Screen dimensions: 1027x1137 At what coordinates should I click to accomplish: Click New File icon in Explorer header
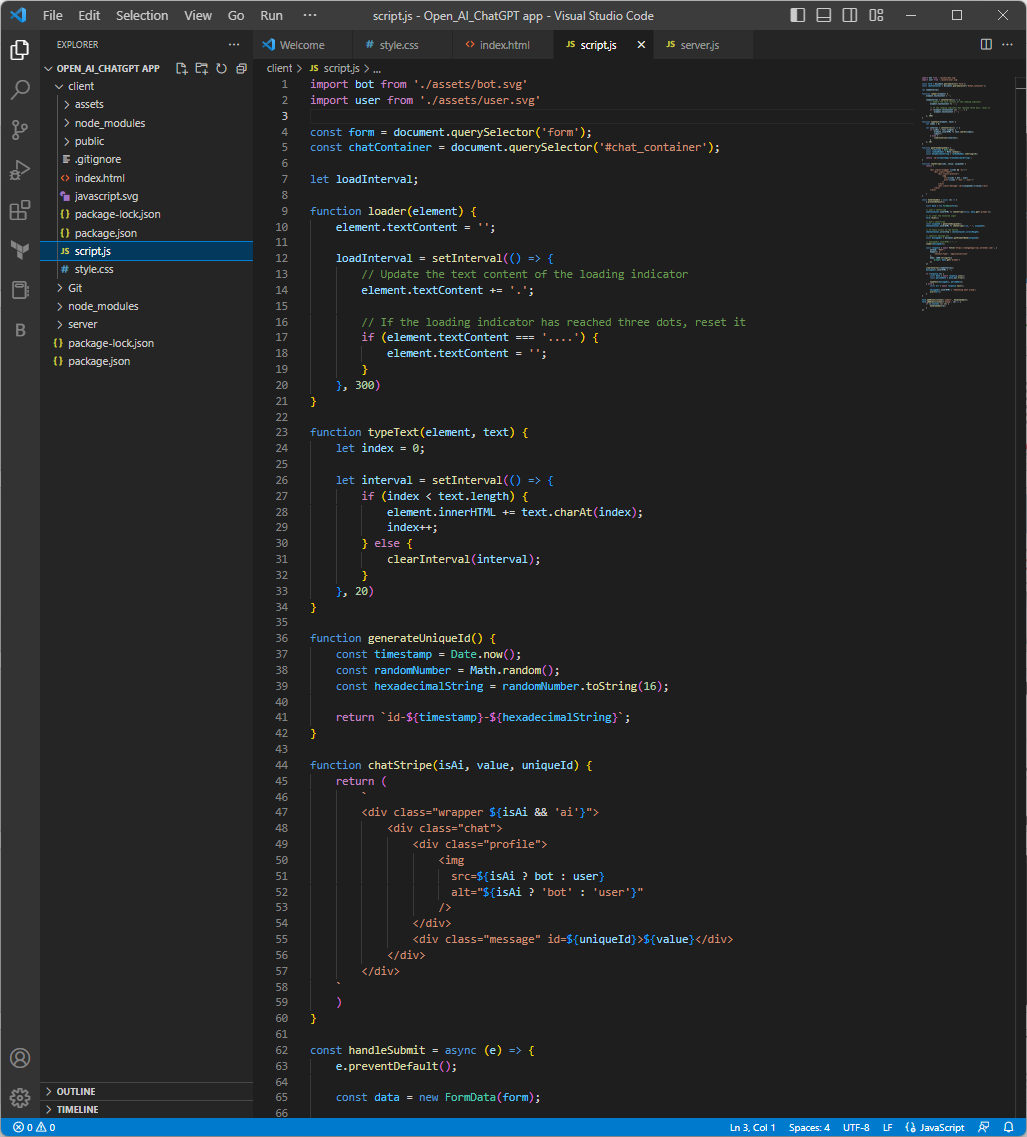pos(181,68)
